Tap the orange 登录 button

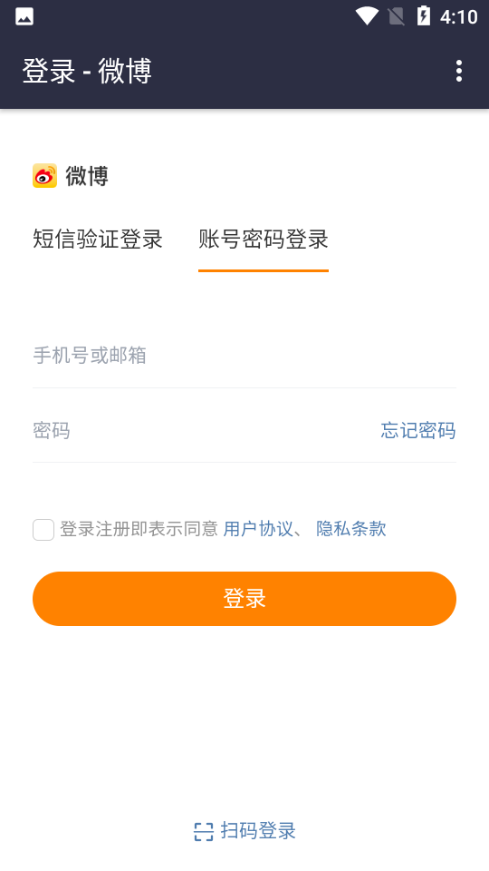(244, 599)
